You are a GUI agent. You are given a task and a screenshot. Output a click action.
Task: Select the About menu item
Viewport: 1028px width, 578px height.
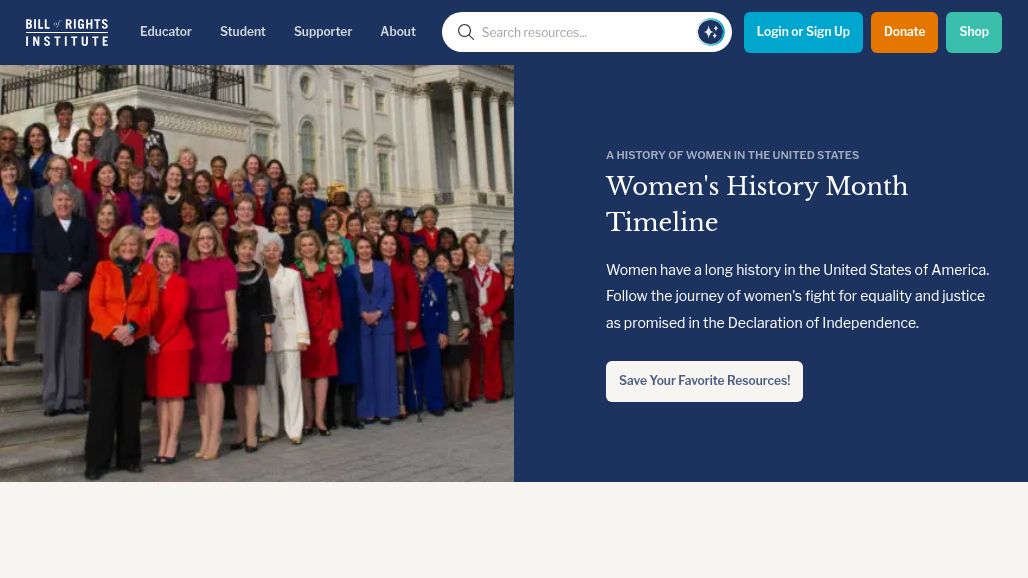tap(397, 32)
